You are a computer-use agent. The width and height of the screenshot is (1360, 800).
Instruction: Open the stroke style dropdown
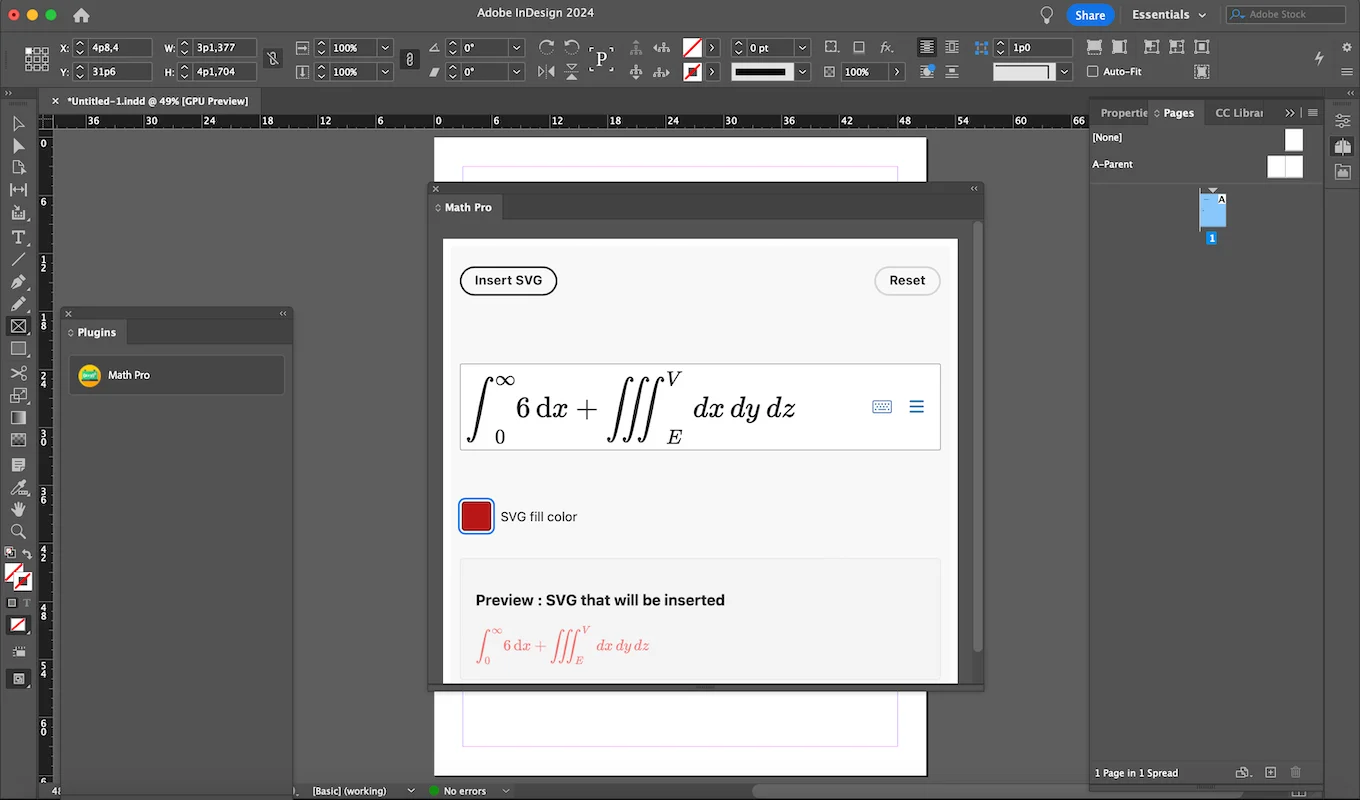(803, 72)
